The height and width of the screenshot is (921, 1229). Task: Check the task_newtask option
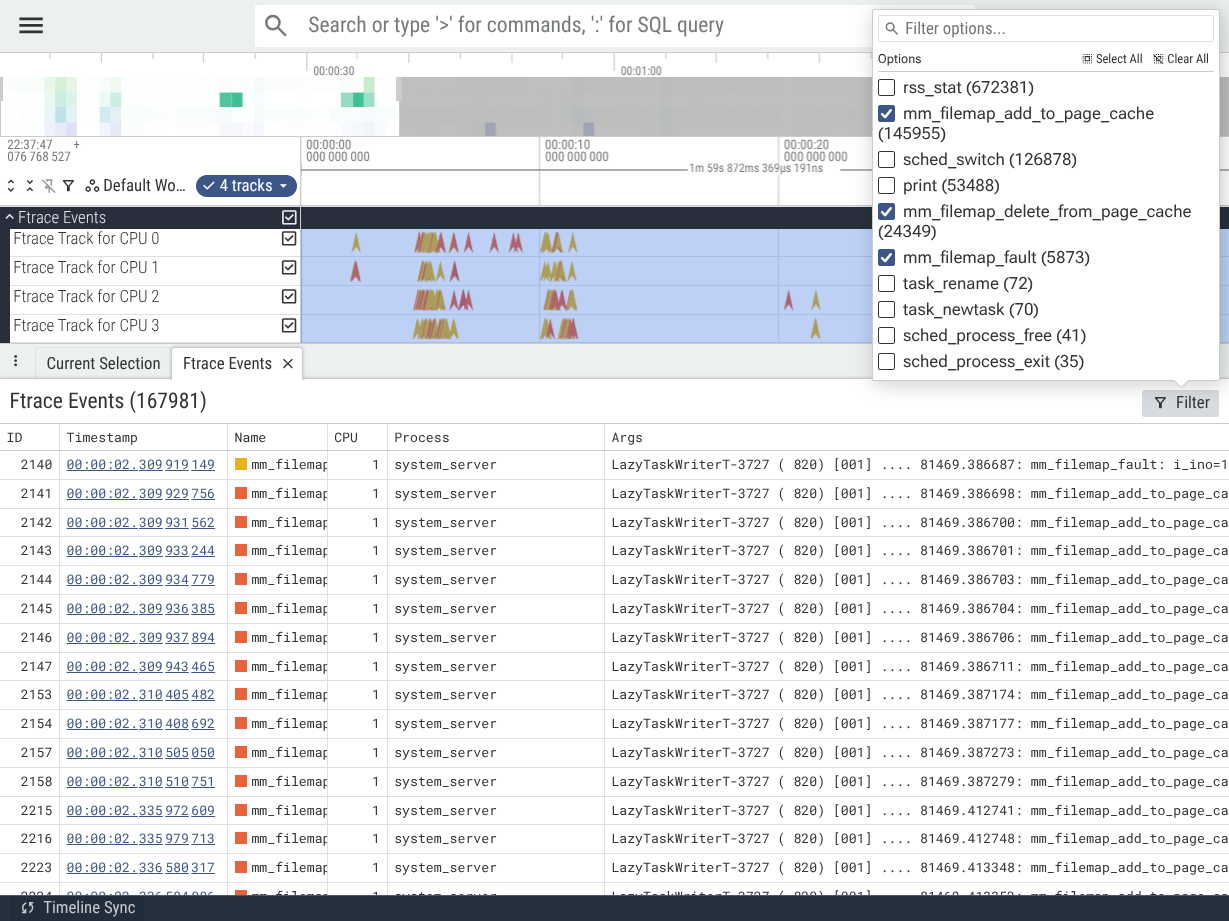886,309
